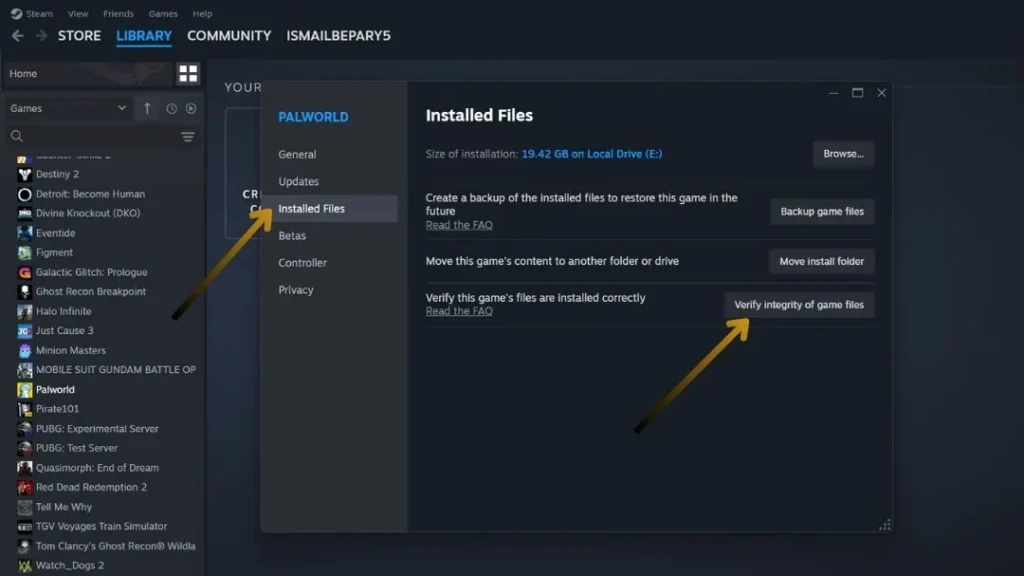Click the Eventide game icon
This screenshot has height=576, width=1024.
[25, 232]
